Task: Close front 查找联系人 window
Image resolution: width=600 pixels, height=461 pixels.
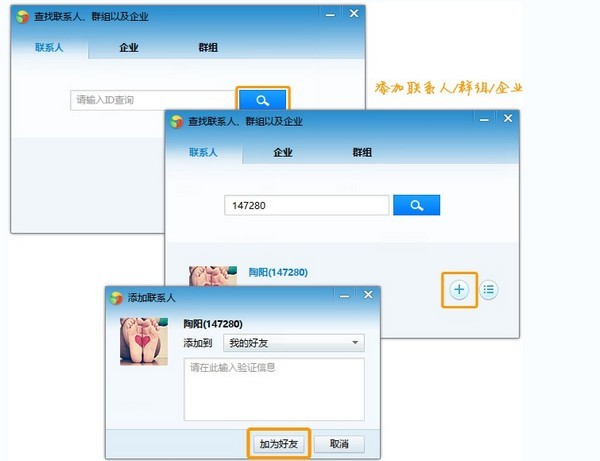Action: point(508,119)
